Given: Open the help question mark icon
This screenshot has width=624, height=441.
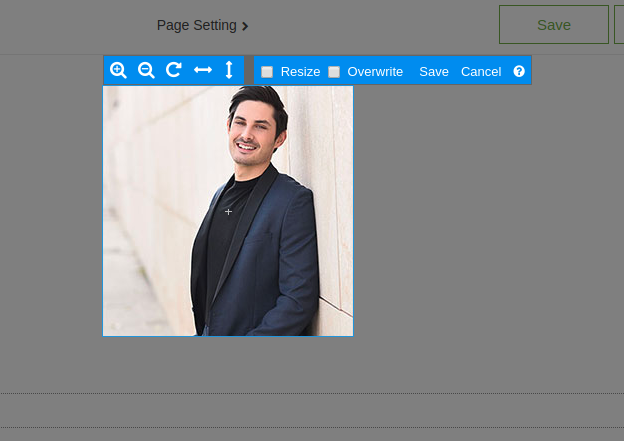Looking at the screenshot, I should (x=519, y=71).
